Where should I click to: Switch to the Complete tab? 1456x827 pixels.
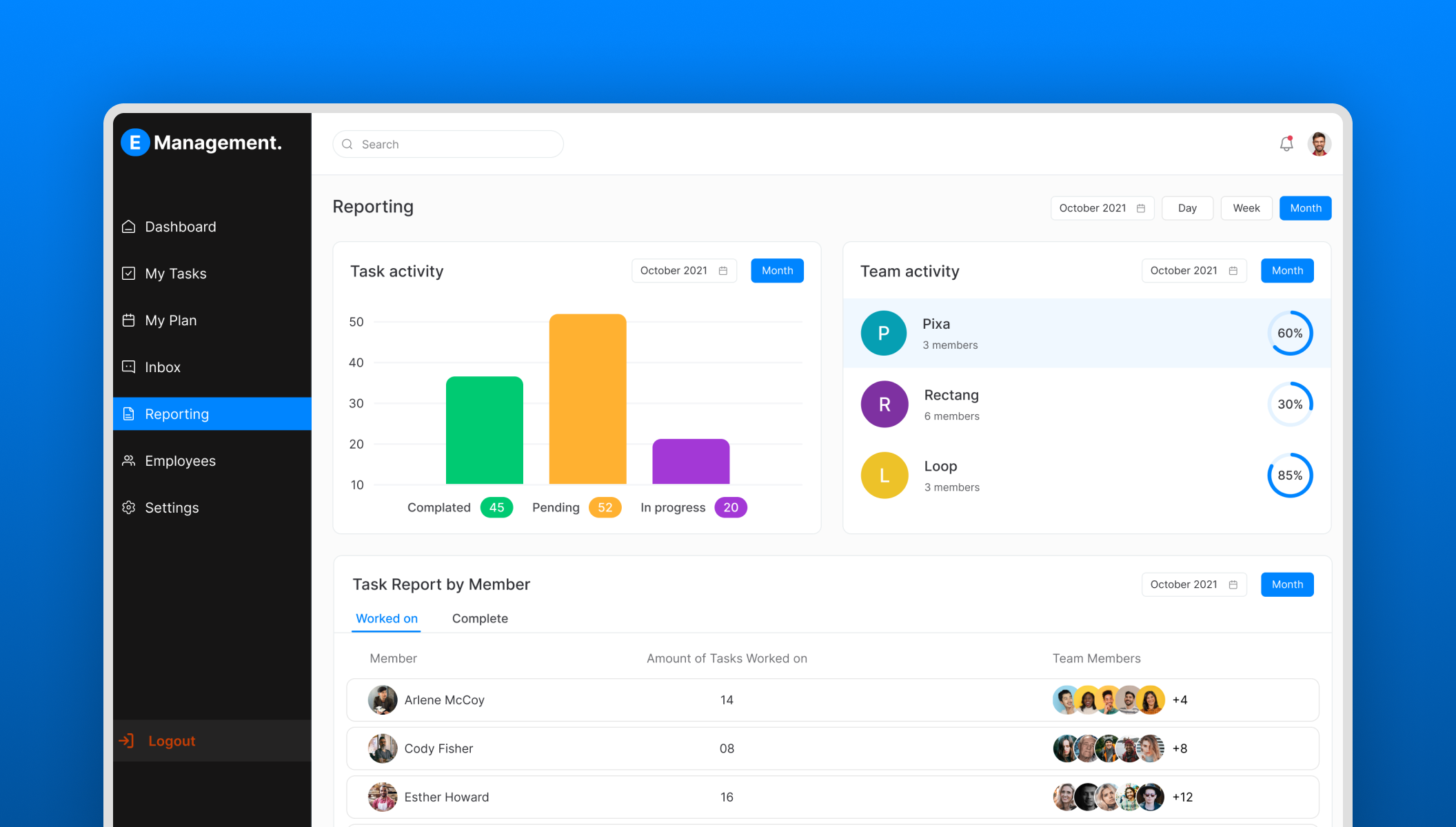(480, 619)
